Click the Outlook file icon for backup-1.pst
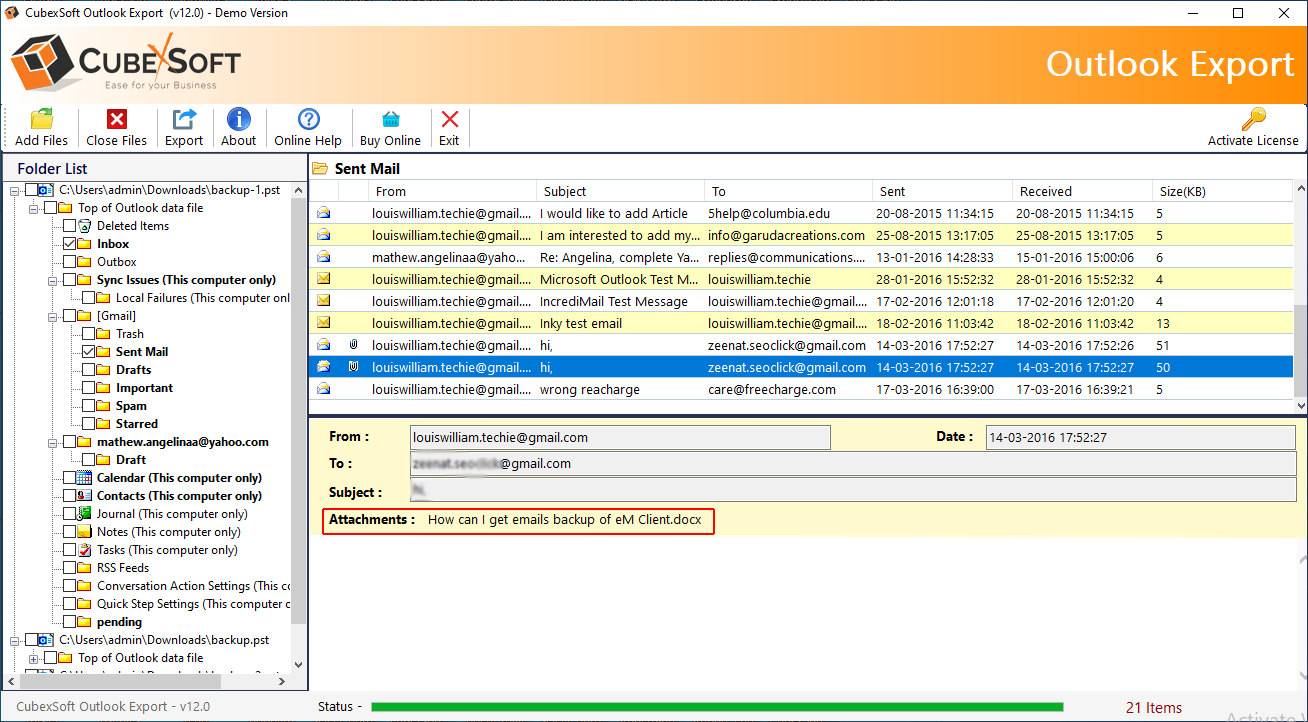The image size is (1308, 722). pos(46,190)
